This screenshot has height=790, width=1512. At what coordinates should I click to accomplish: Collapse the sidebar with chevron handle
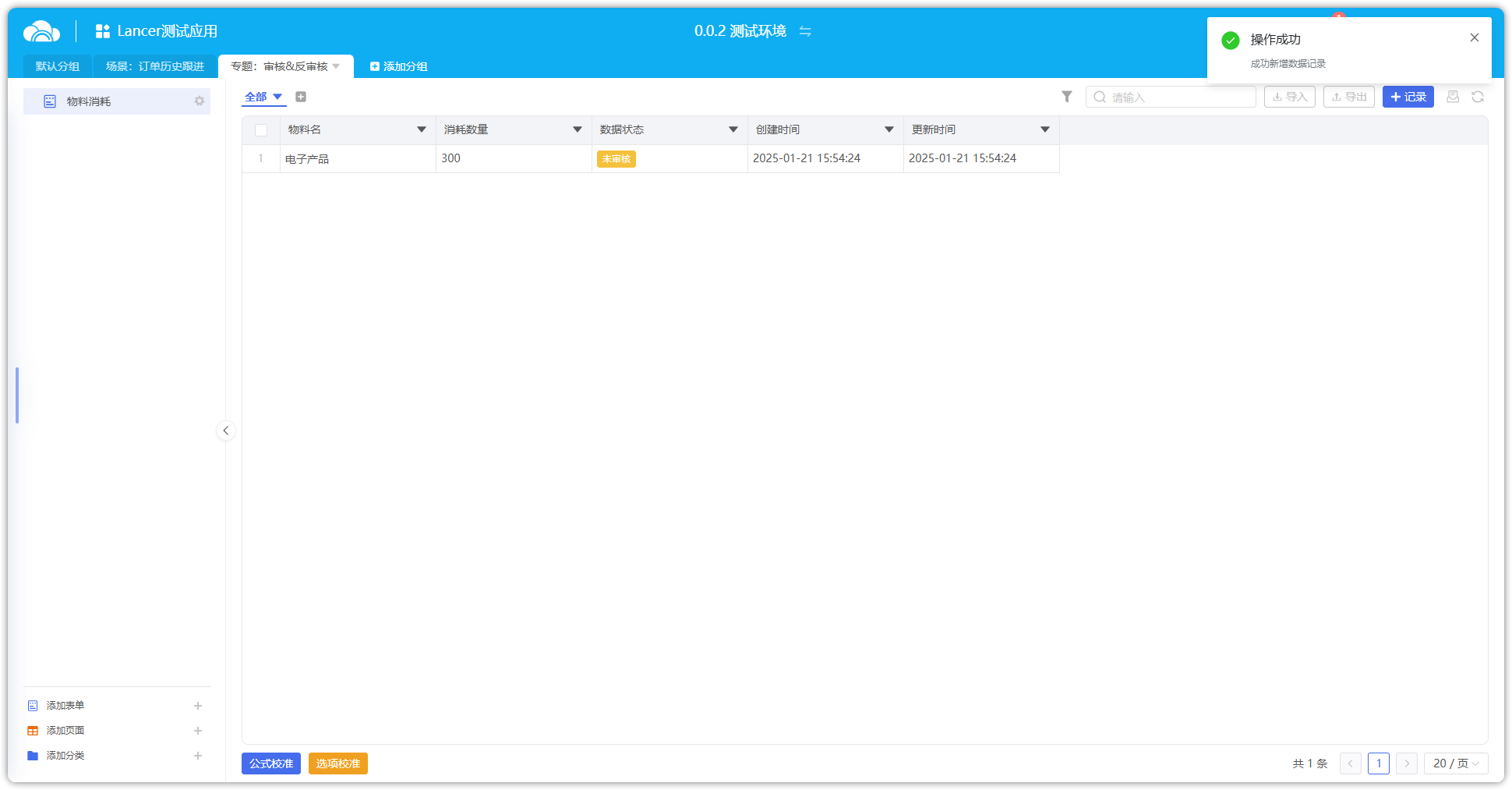click(x=226, y=430)
